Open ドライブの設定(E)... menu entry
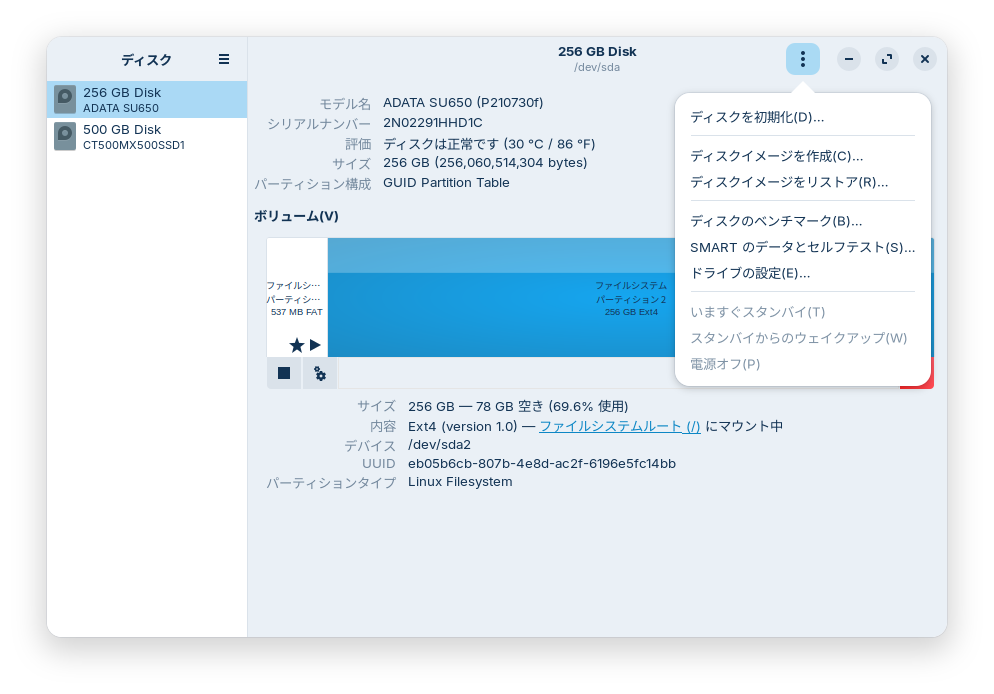This screenshot has height=694, width=994. coord(750,273)
